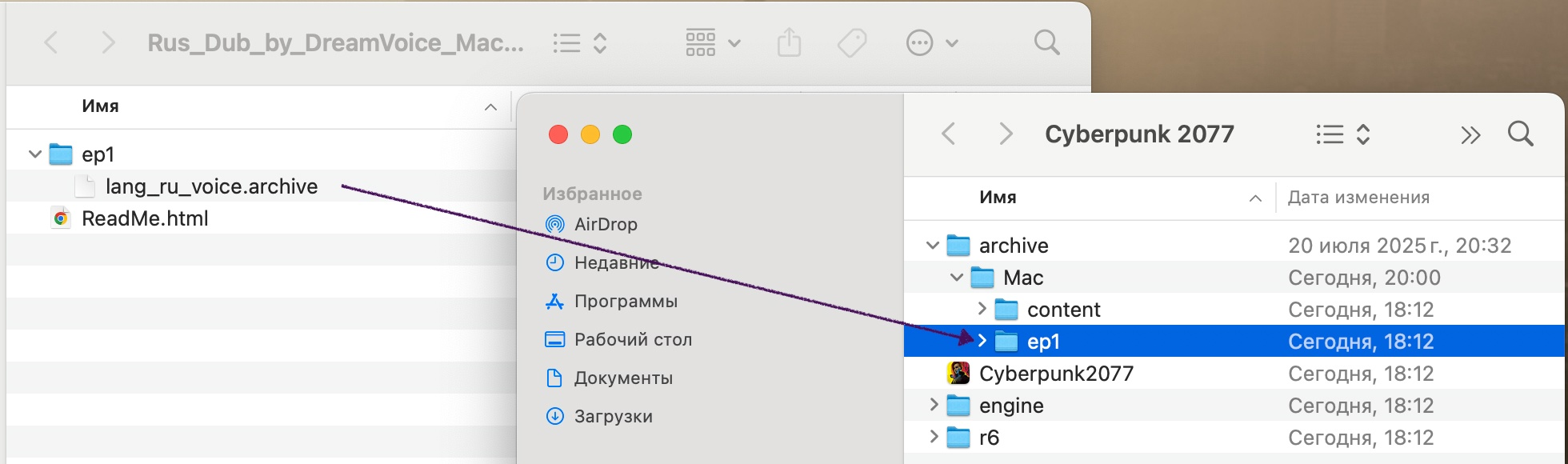Click Mac row date "Сегодня, 20:00"
The width and height of the screenshot is (1568, 464).
1364,278
